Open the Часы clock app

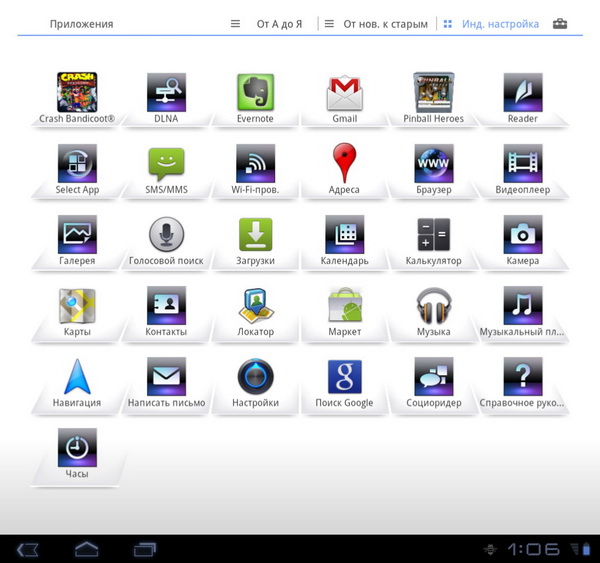point(77,449)
